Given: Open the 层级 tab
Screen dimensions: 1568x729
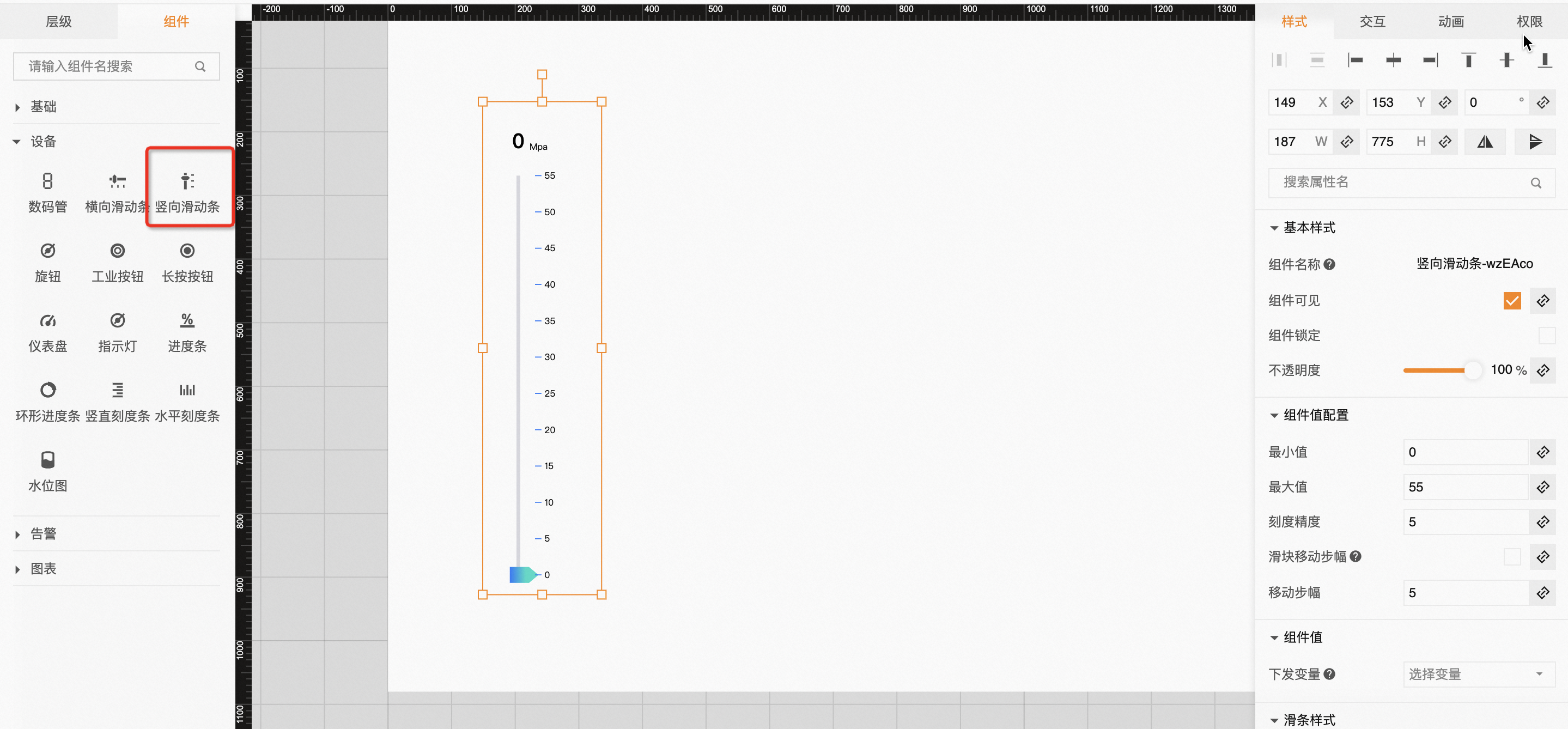Looking at the screenshot, I should (58, 22).
